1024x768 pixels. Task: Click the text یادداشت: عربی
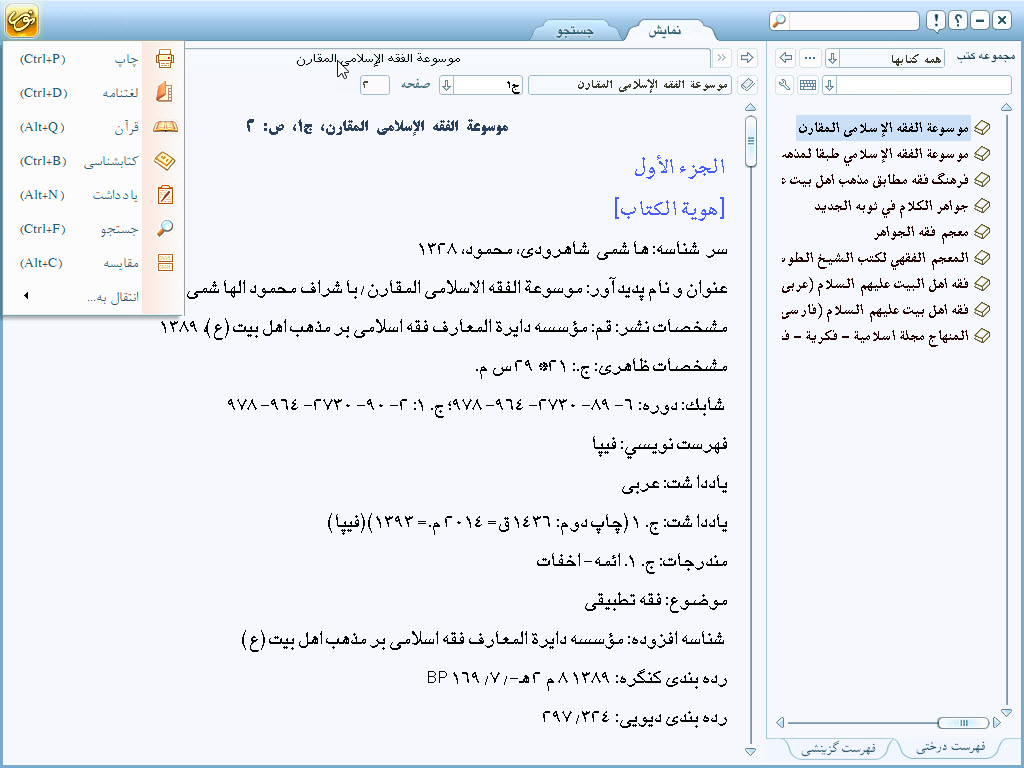click(674, 485)
